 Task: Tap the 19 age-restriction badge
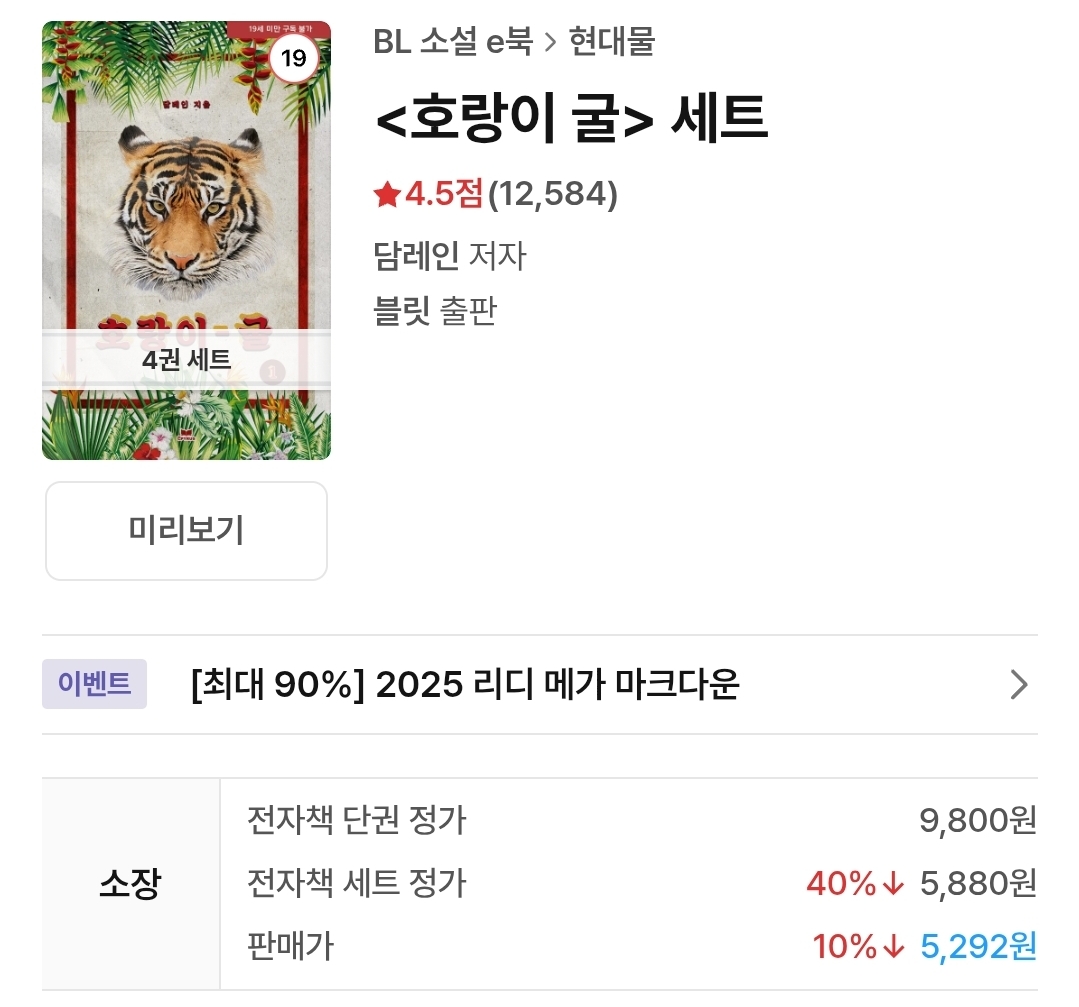[x=293, y=59]
